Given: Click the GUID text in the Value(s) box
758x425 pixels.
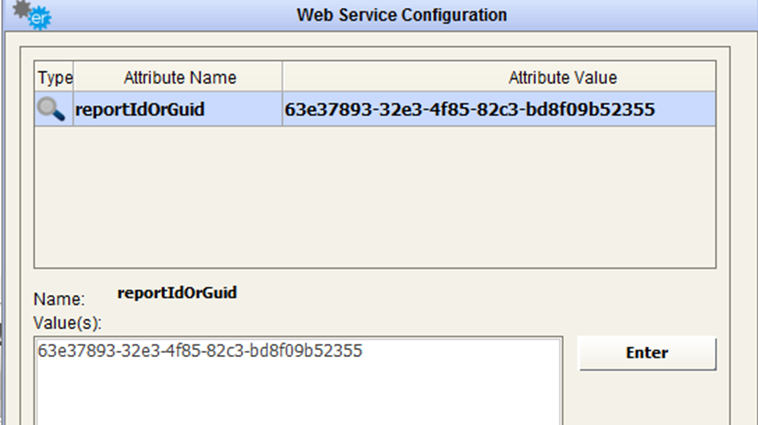Looking at the screenshot, I should point(200,351).
